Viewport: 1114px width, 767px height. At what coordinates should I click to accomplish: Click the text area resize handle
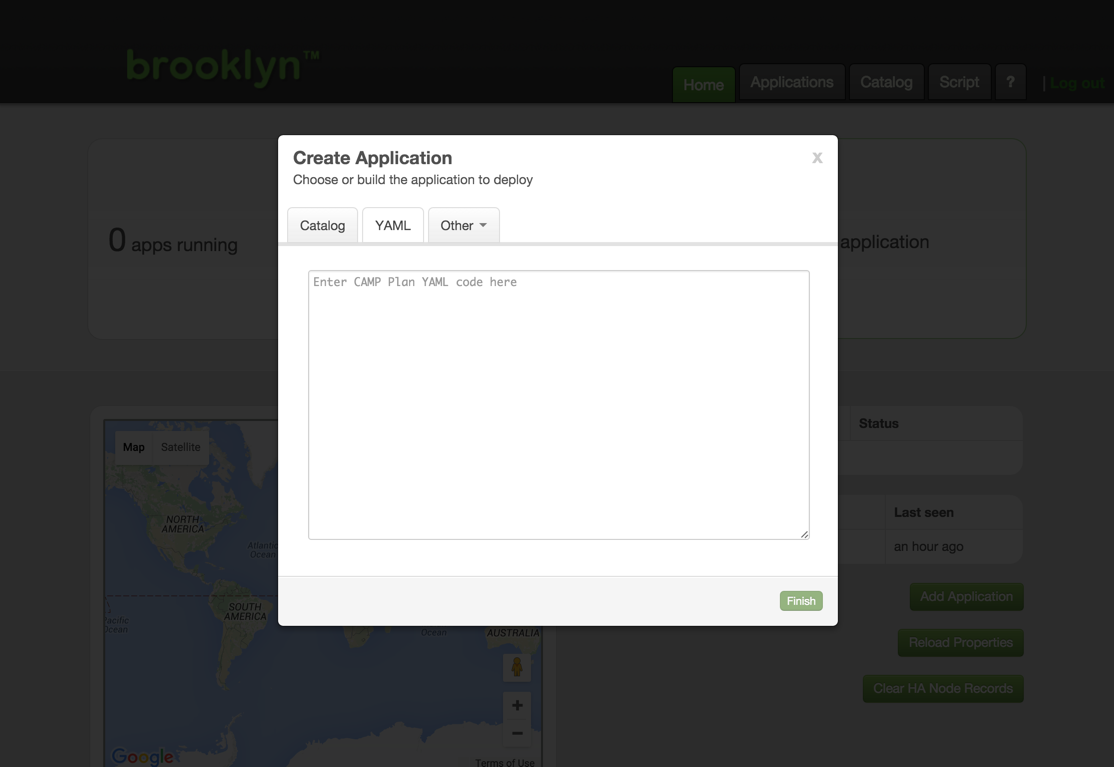(804, 534)
